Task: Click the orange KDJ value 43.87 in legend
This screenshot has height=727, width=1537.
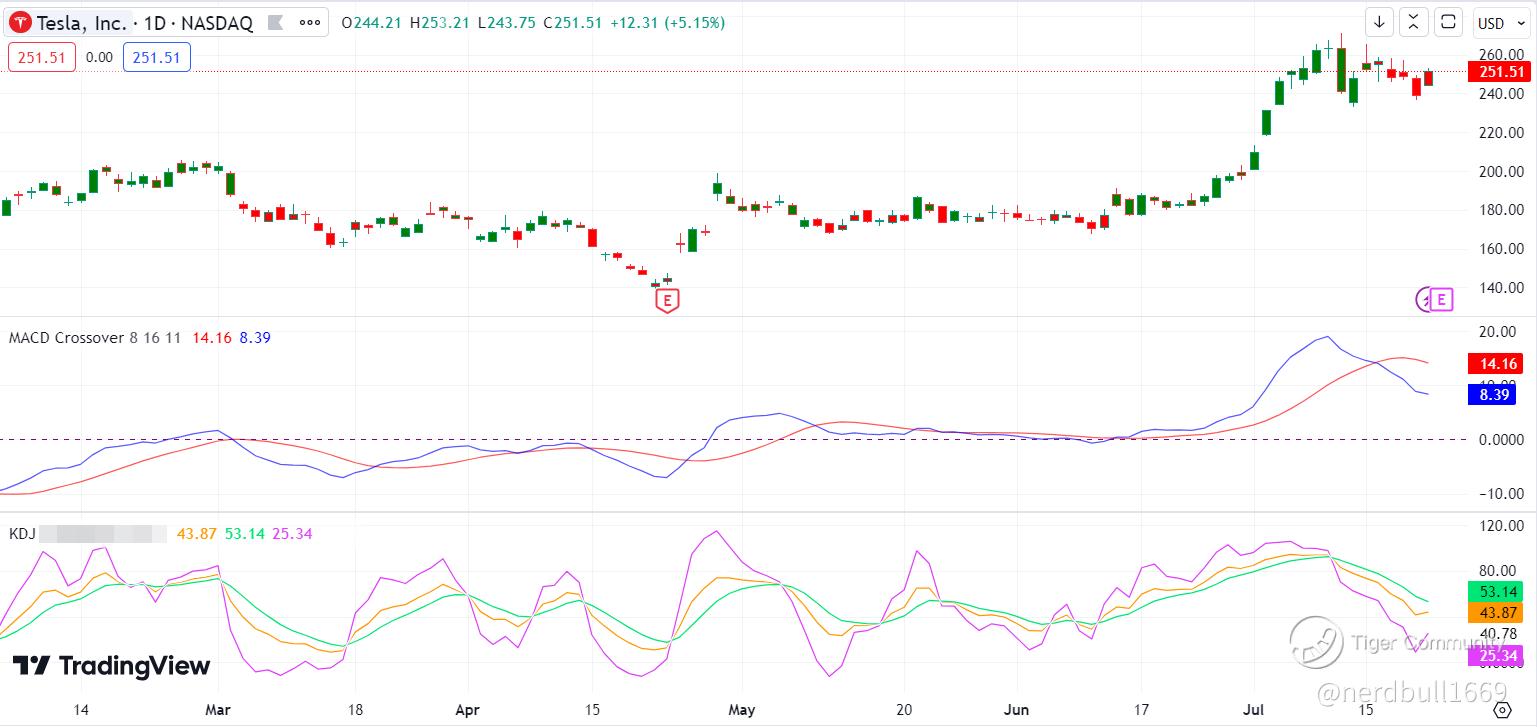Action: coord(196,534)
